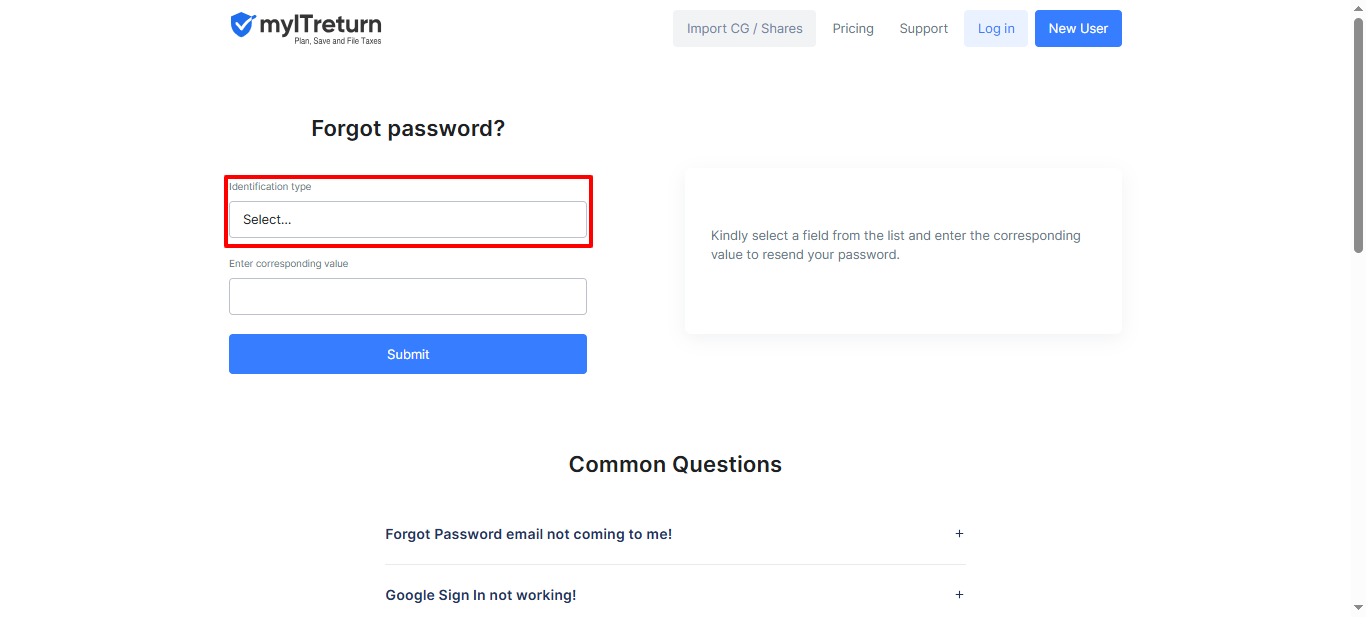Image resolution: width=1366 pixels, height=617 pixels.
Task: Click the Log in button
Action: pos(996,29)
